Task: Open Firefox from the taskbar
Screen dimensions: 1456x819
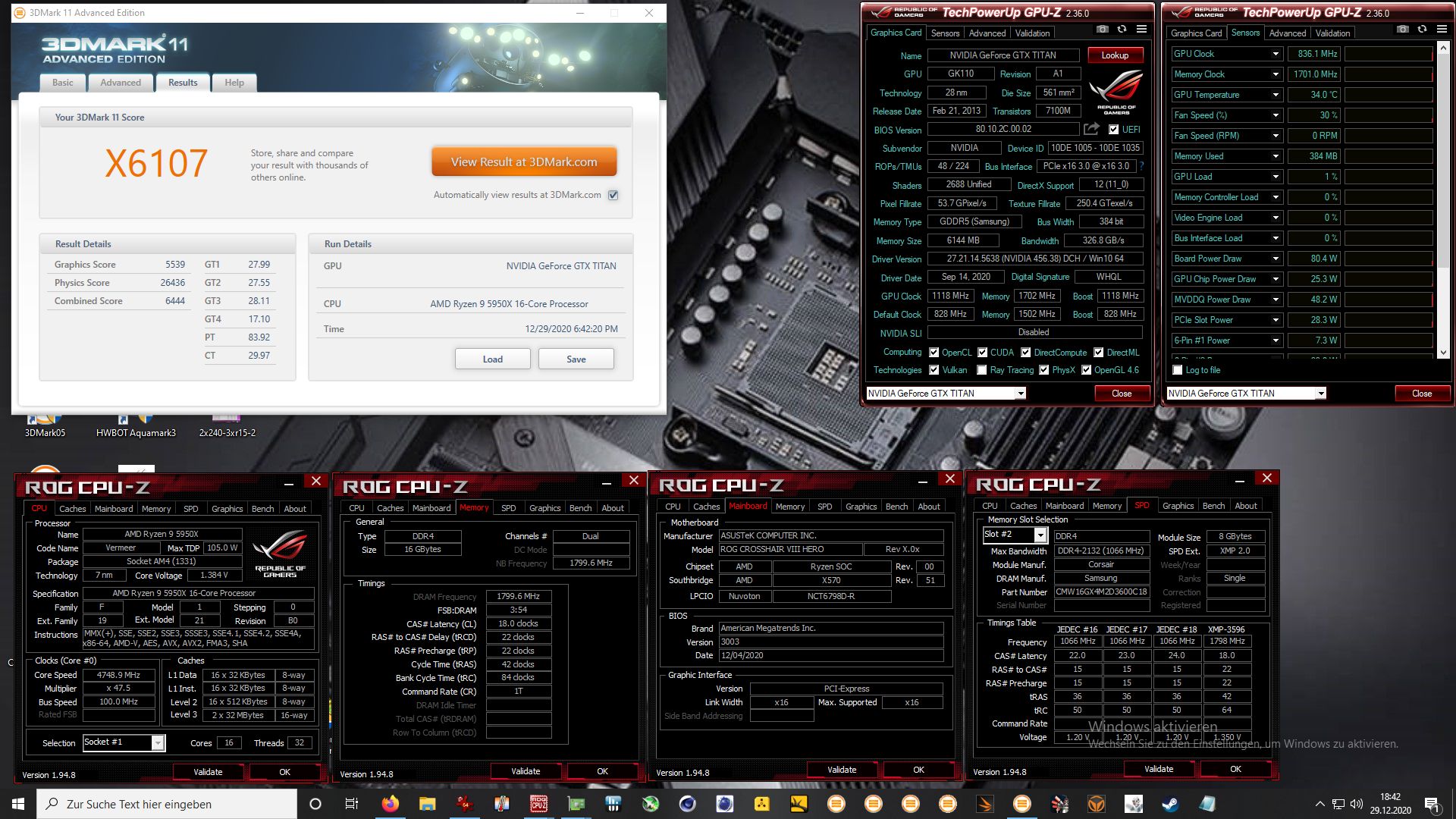Action: (x=390, y=804)
